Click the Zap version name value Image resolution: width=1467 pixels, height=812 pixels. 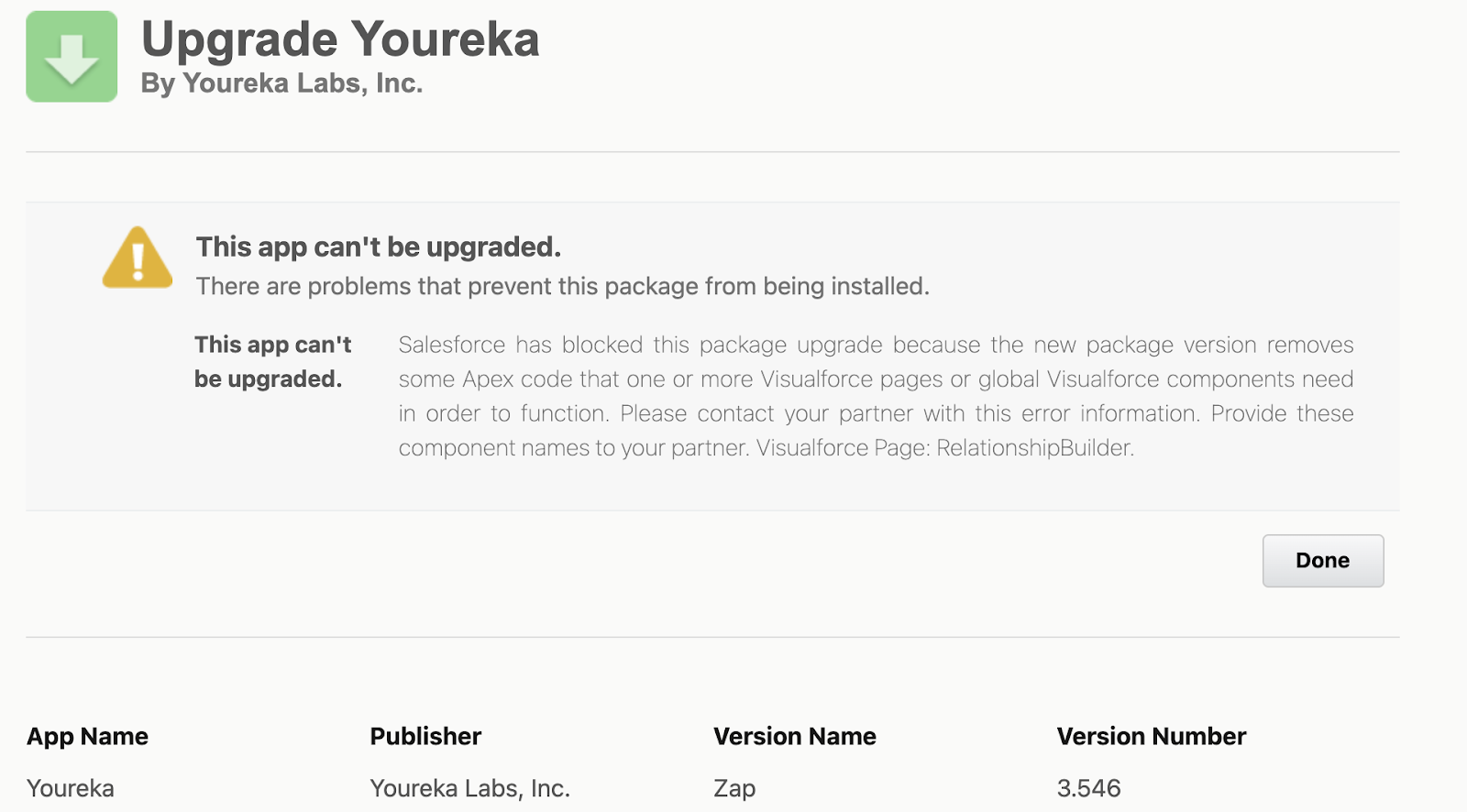point(734,789)
